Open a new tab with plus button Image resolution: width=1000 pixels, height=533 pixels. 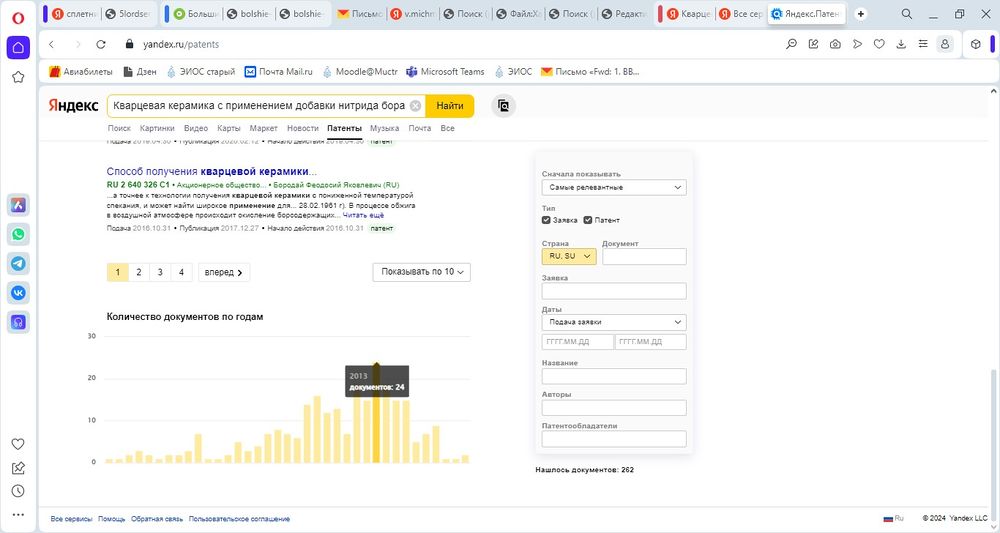click(861, 14)
